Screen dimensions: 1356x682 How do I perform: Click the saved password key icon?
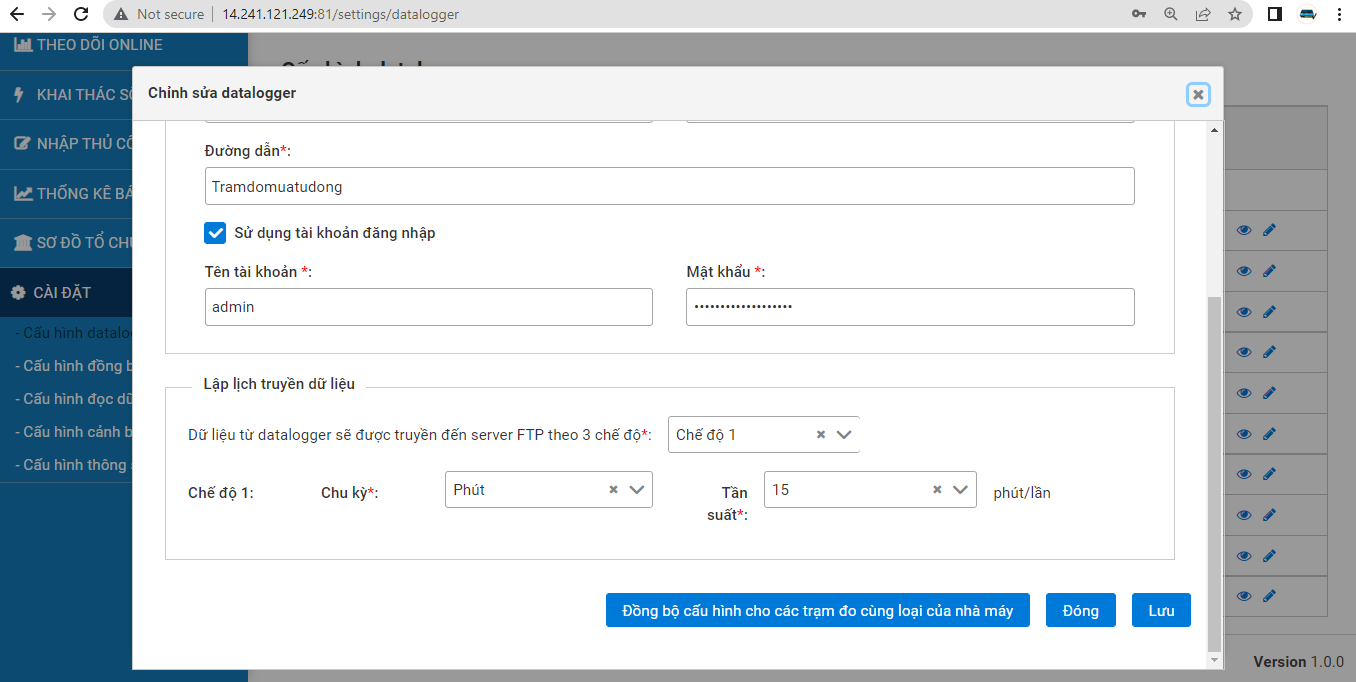click(x=1139, y=14)
